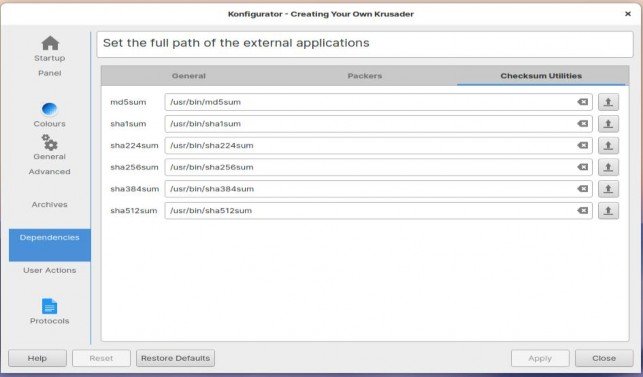Close the Konfigurator with the Close button

pos(604,358)
